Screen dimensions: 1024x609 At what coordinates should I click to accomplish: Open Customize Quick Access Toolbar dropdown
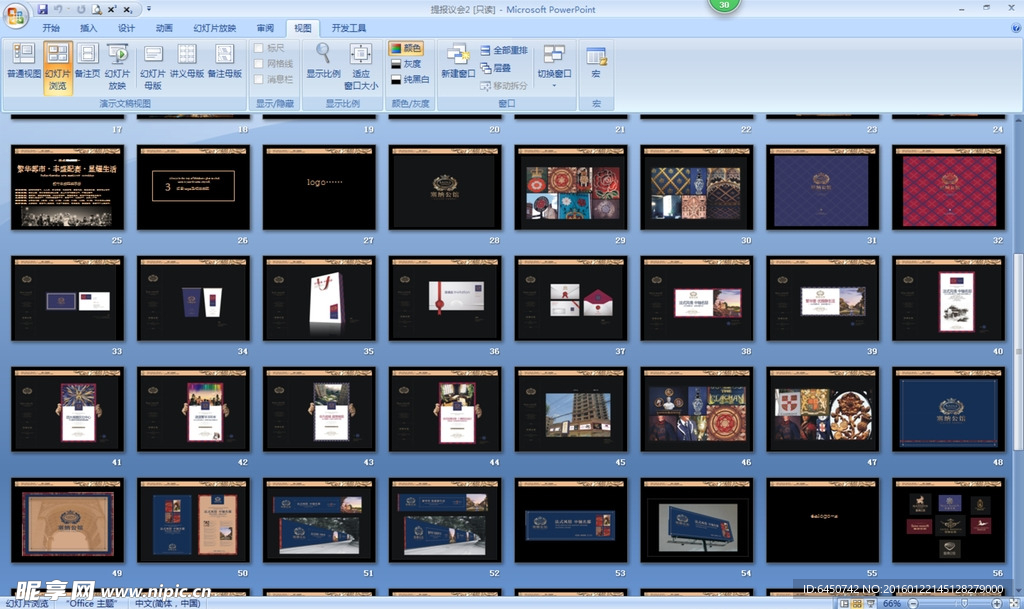[x=149, y=9]
